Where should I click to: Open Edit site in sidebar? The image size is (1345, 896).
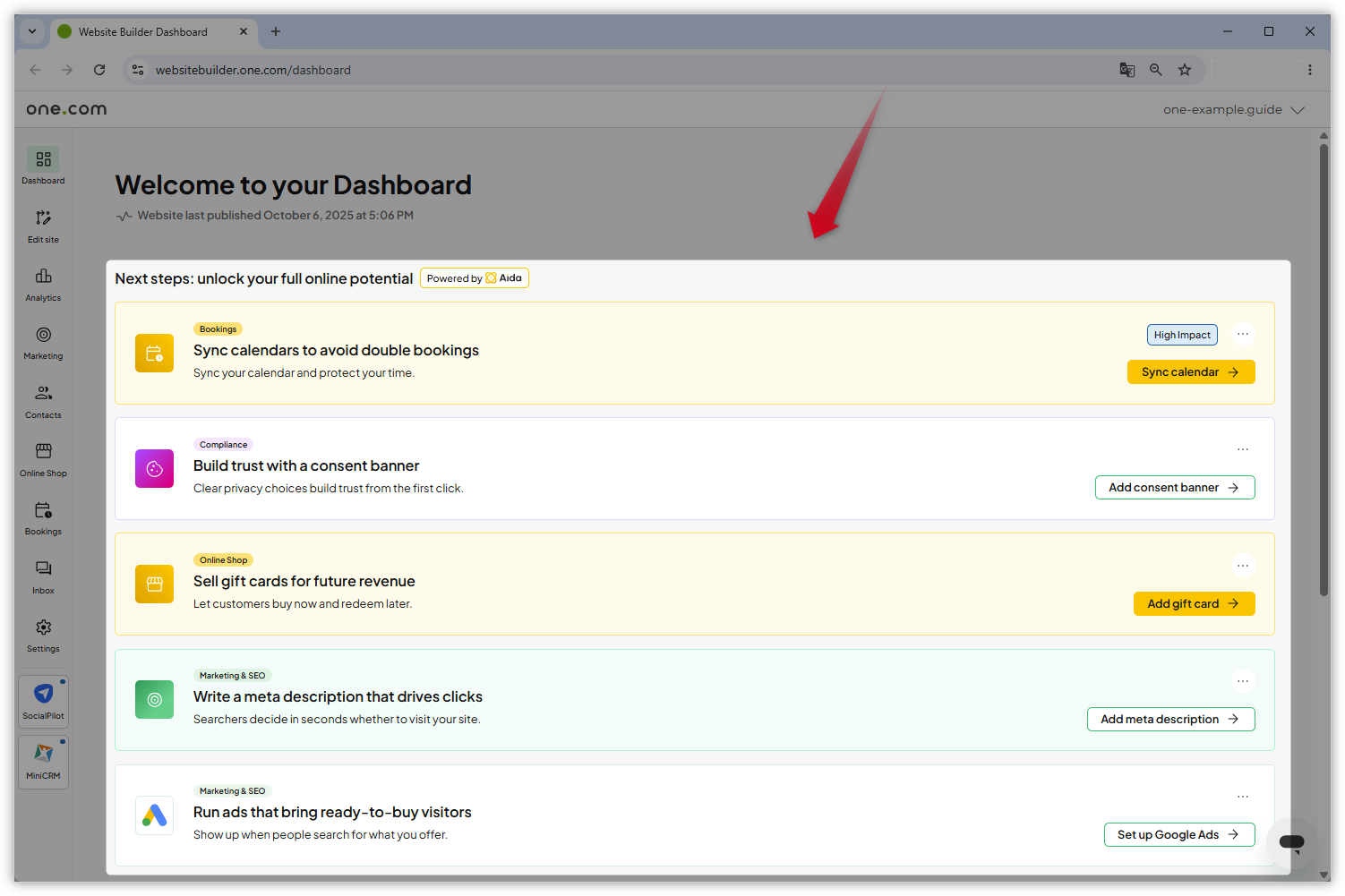(x=43, y=226)
